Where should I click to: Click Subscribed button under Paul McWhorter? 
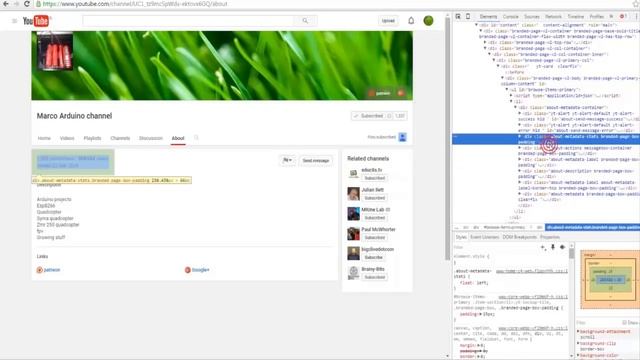374,238
